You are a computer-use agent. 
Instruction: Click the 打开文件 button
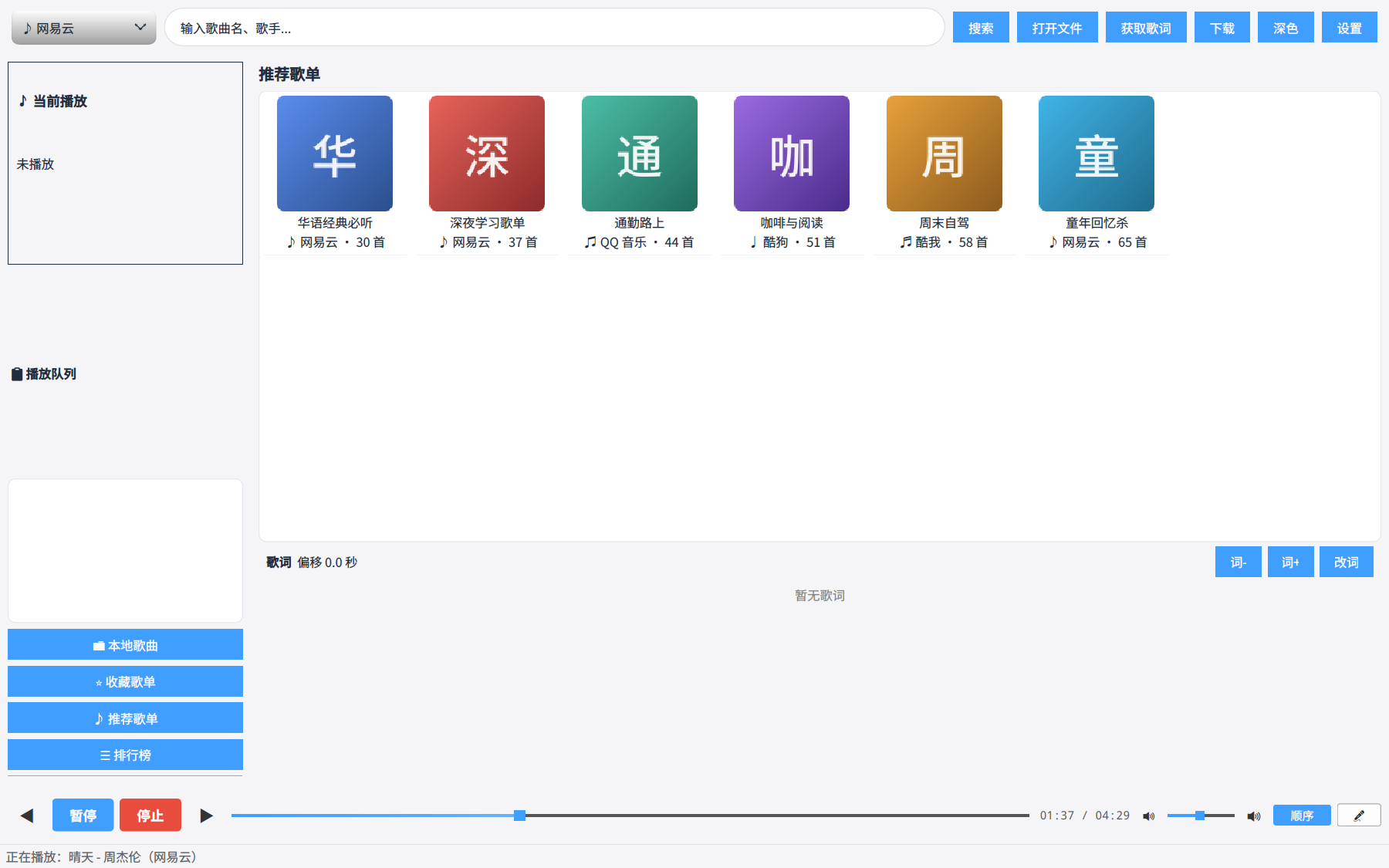tap(1057, 28)
